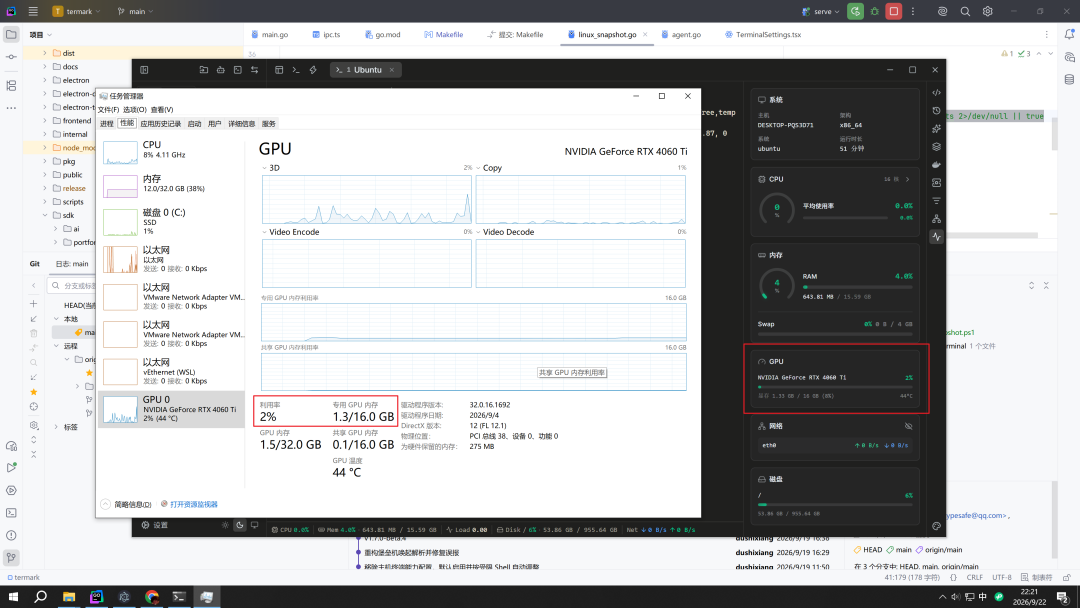The width and height of the screenshot is (1080, 608).
Task: Switch to the agent.go editor tab
Action: pyautogui.click(x=681, y=34)
